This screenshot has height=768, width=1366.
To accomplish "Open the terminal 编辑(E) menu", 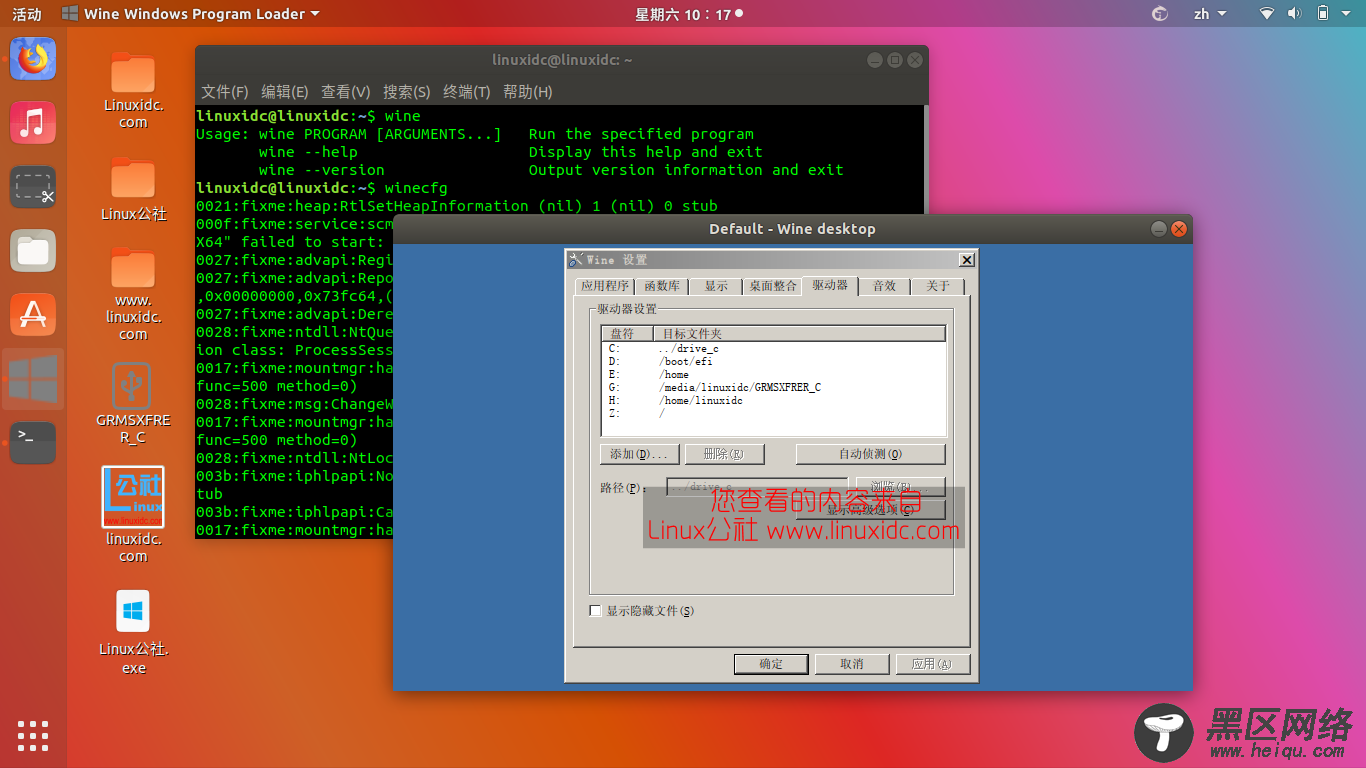I will click(x=285, y=91).
